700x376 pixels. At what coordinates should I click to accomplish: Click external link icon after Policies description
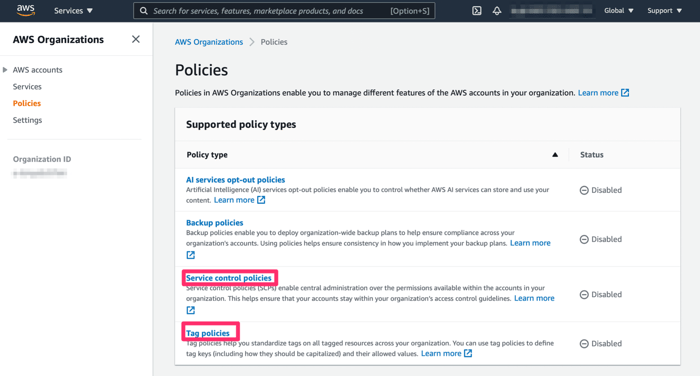tap(625, 93)
